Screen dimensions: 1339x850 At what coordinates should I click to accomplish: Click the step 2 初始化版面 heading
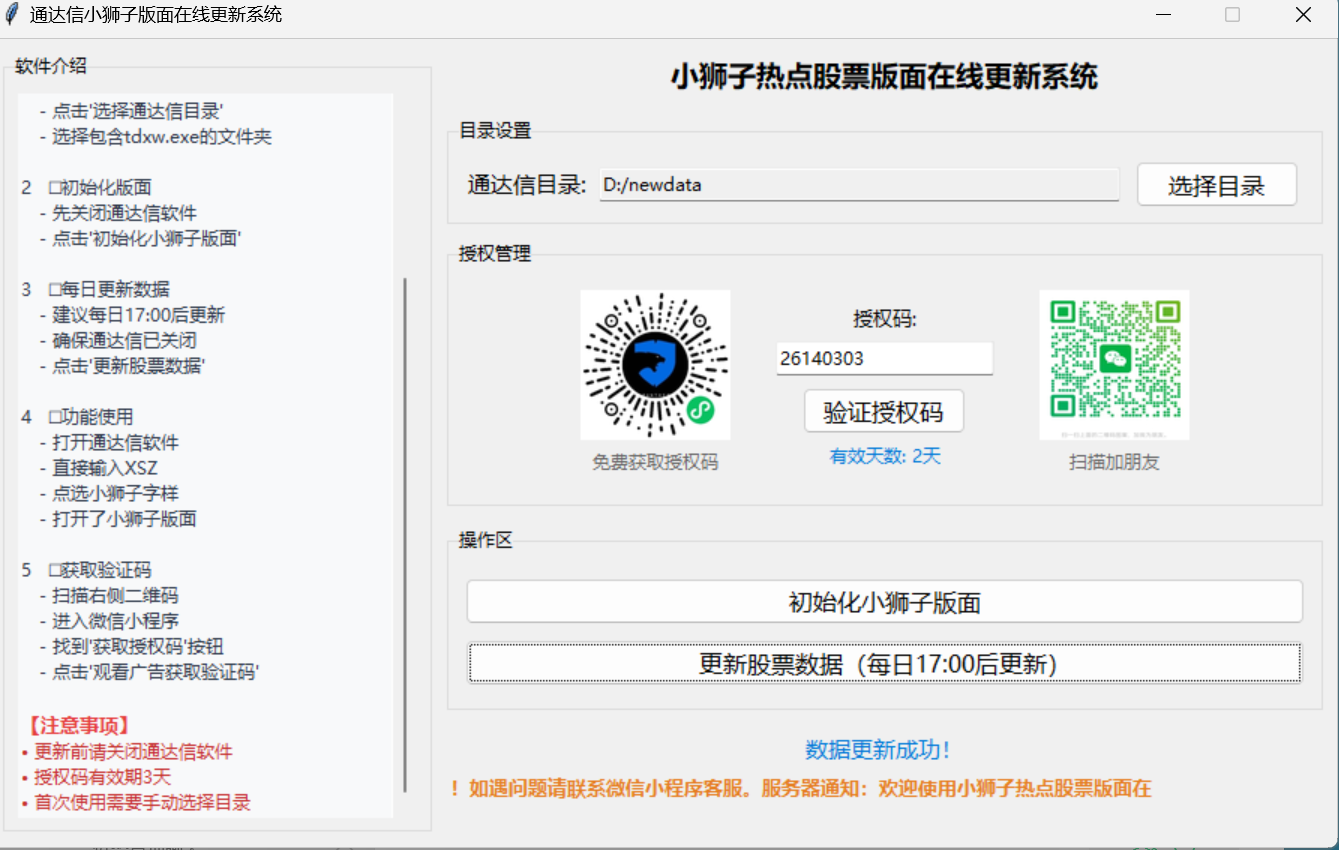coord(86,187)
